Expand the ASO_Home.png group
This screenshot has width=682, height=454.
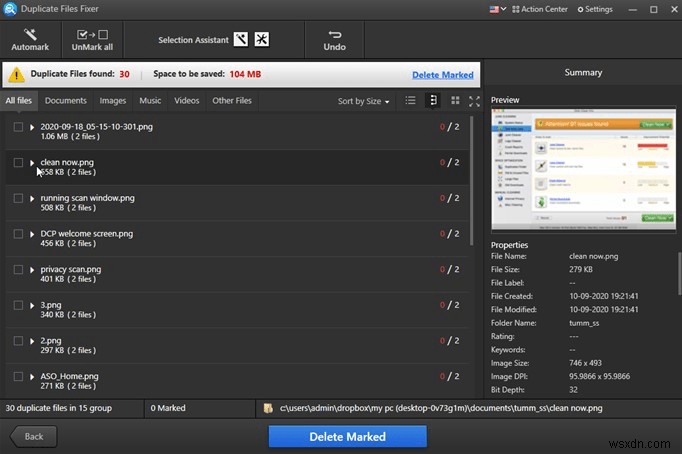[32, 377]
